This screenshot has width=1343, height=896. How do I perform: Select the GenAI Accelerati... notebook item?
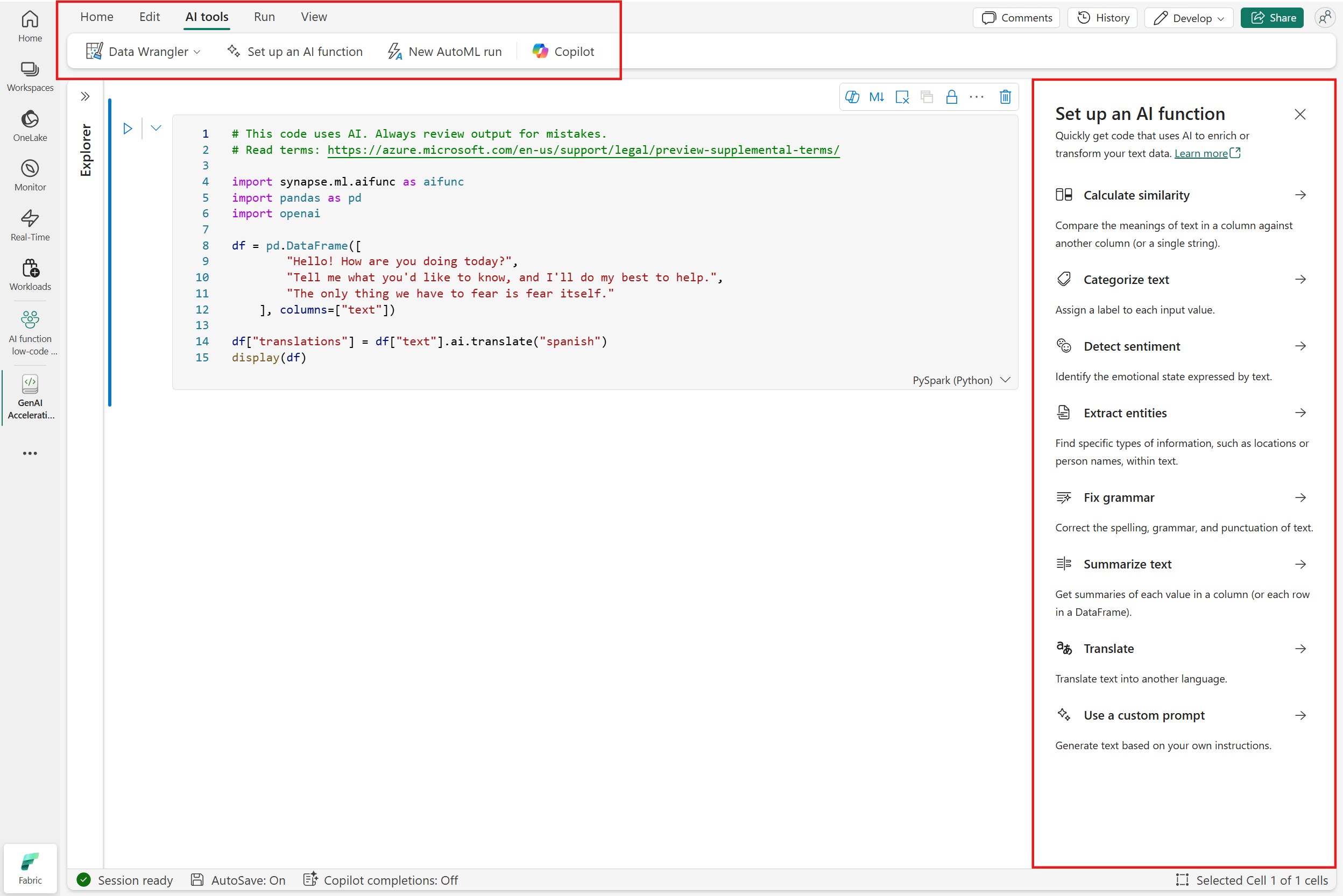(x=30, y=397)
